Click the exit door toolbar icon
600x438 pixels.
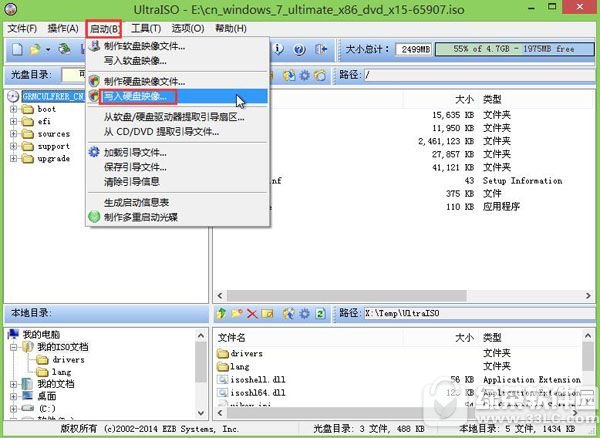(x=321, y=49)
